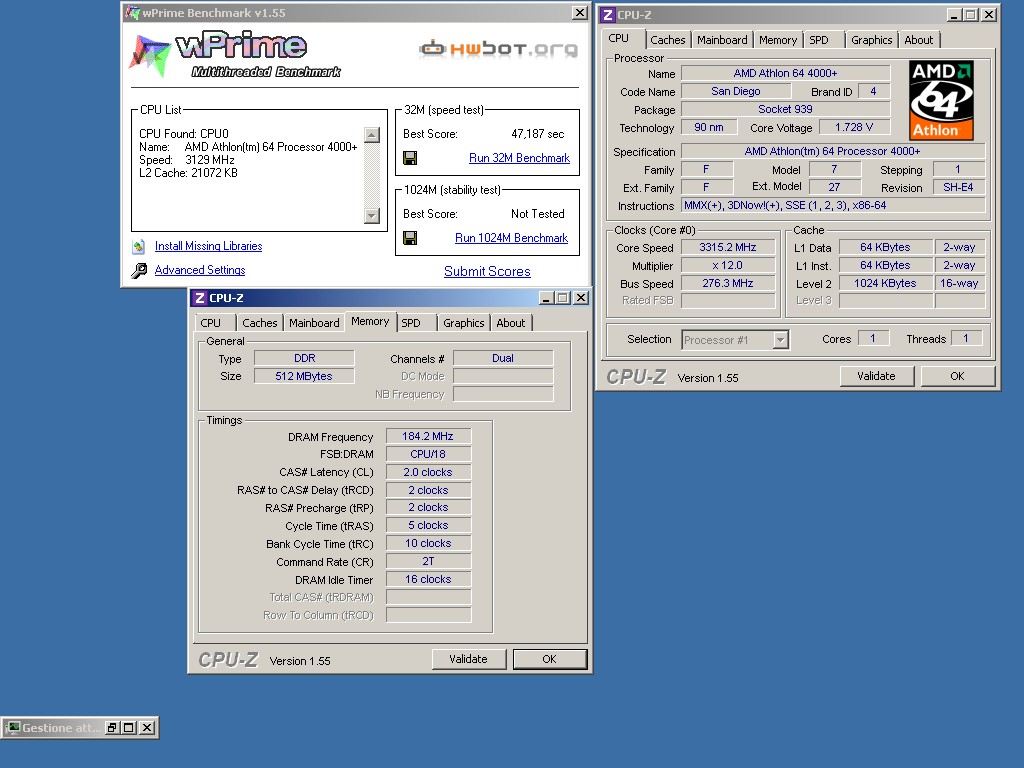Image resolution: width=1024 pixels, height=768 pixels.
Task: Click the hwbot.org logo in wPrime
Action: point(498,49)
